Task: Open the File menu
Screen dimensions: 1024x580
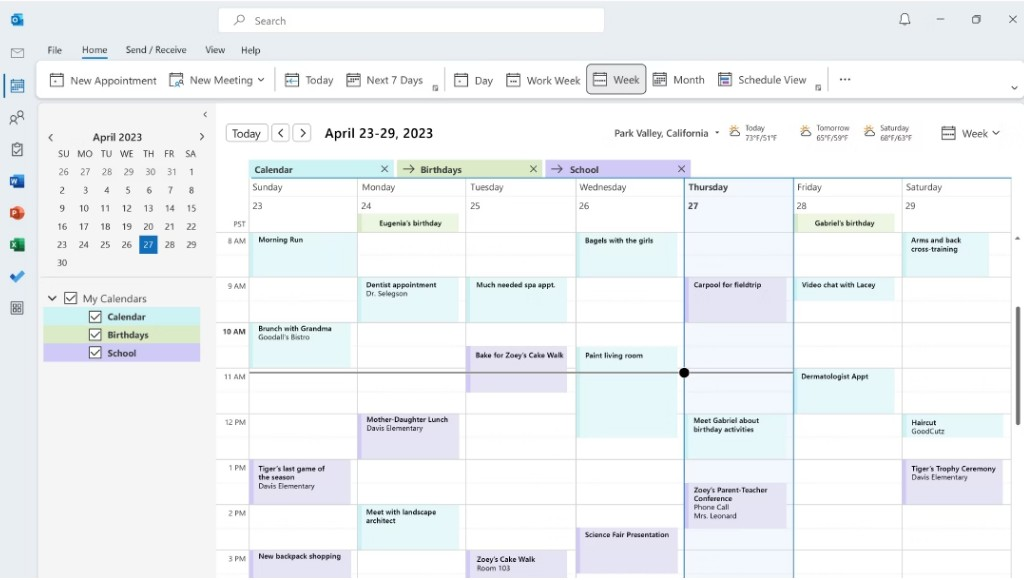Action: tap(54, 50)
